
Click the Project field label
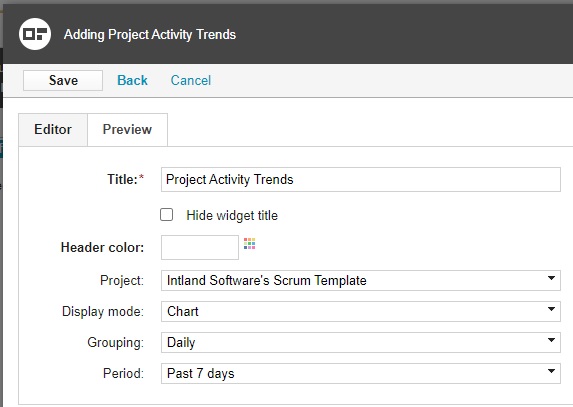(122, 281)
